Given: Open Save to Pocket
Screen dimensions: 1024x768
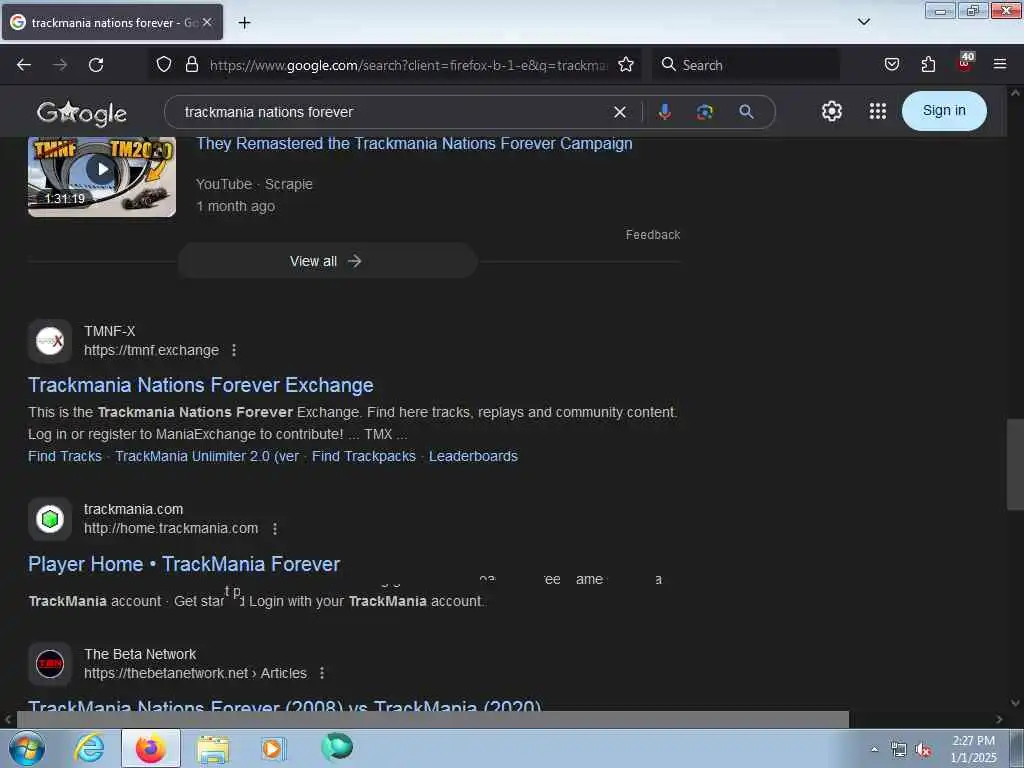Looking at the screenshot, I should pyautogui.click(x=891, y=65).
